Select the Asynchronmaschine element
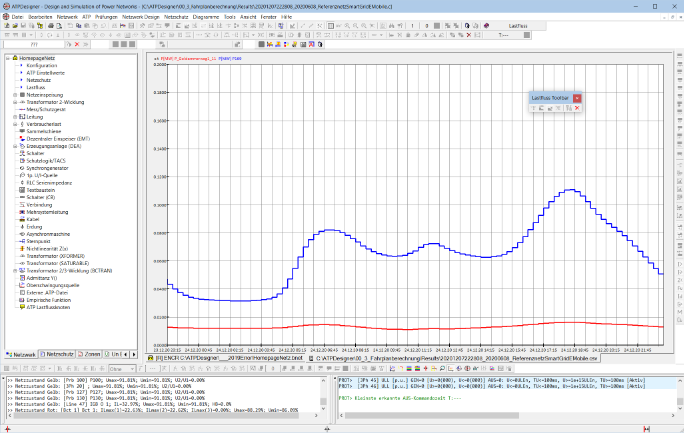Image resolution: width=684 pixels, height=433 pixels. (x=47, y=233)
